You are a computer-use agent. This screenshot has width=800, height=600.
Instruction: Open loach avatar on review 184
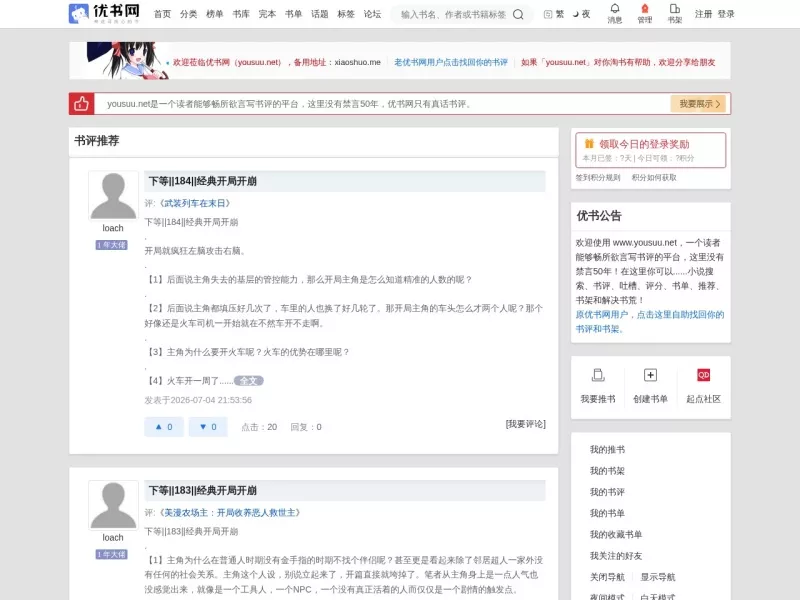click(113, 195)
